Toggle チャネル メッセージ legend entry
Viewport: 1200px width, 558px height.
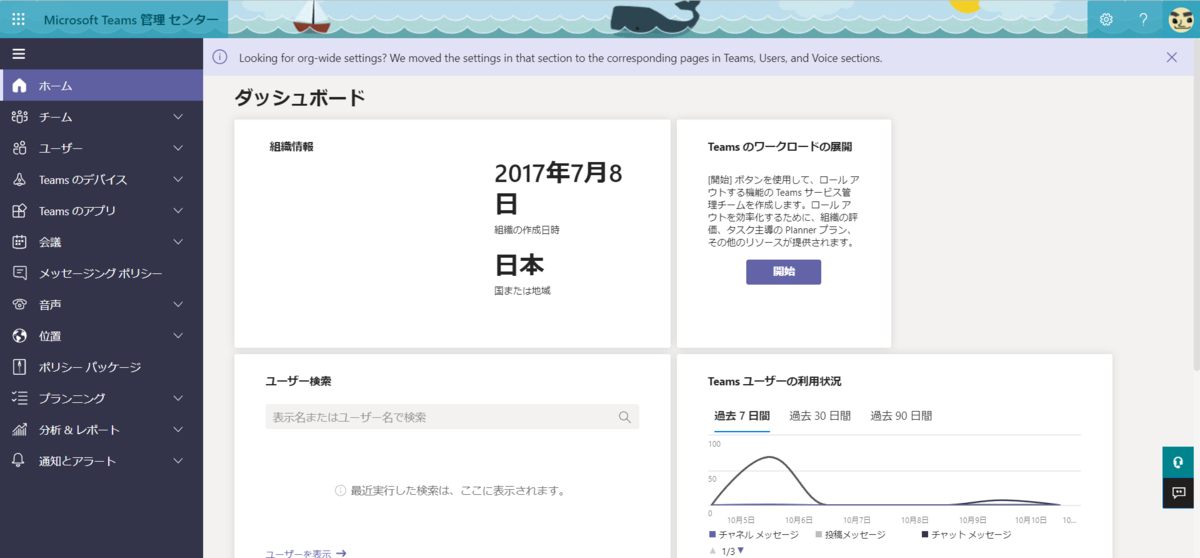click(x=753, y=536)
